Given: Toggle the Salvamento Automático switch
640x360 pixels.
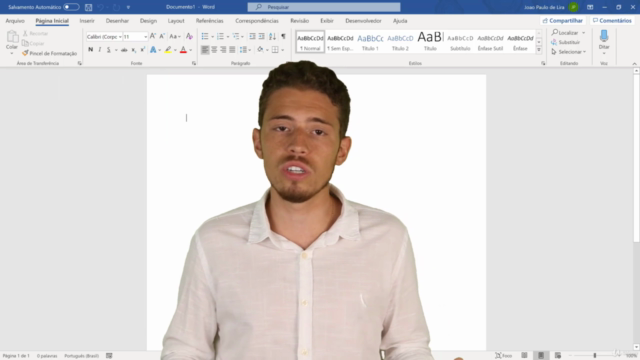Looking at the screenshot, I should pos(71,7).
